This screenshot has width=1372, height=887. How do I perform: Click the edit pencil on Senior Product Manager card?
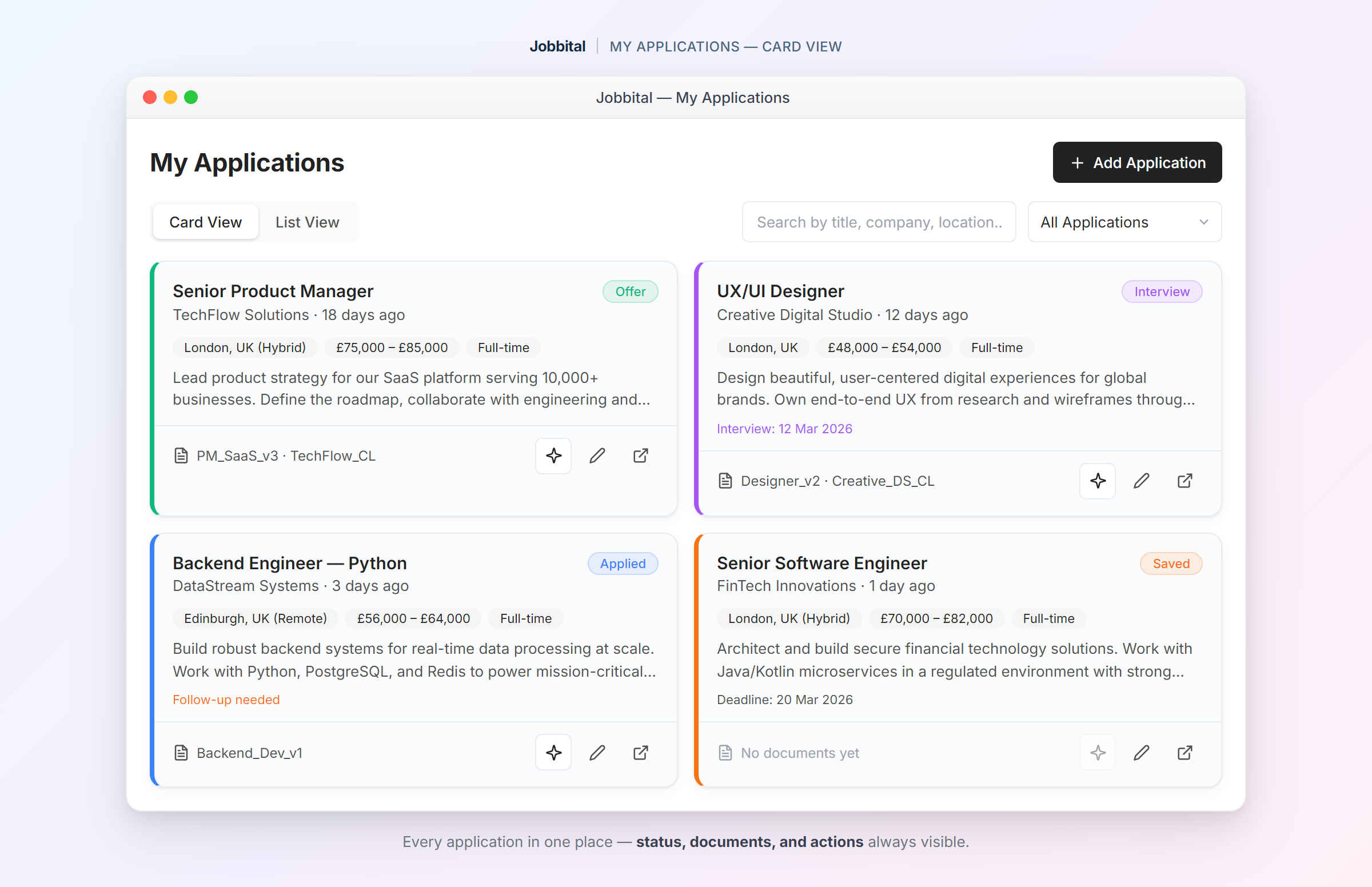(x=597, y=456)
